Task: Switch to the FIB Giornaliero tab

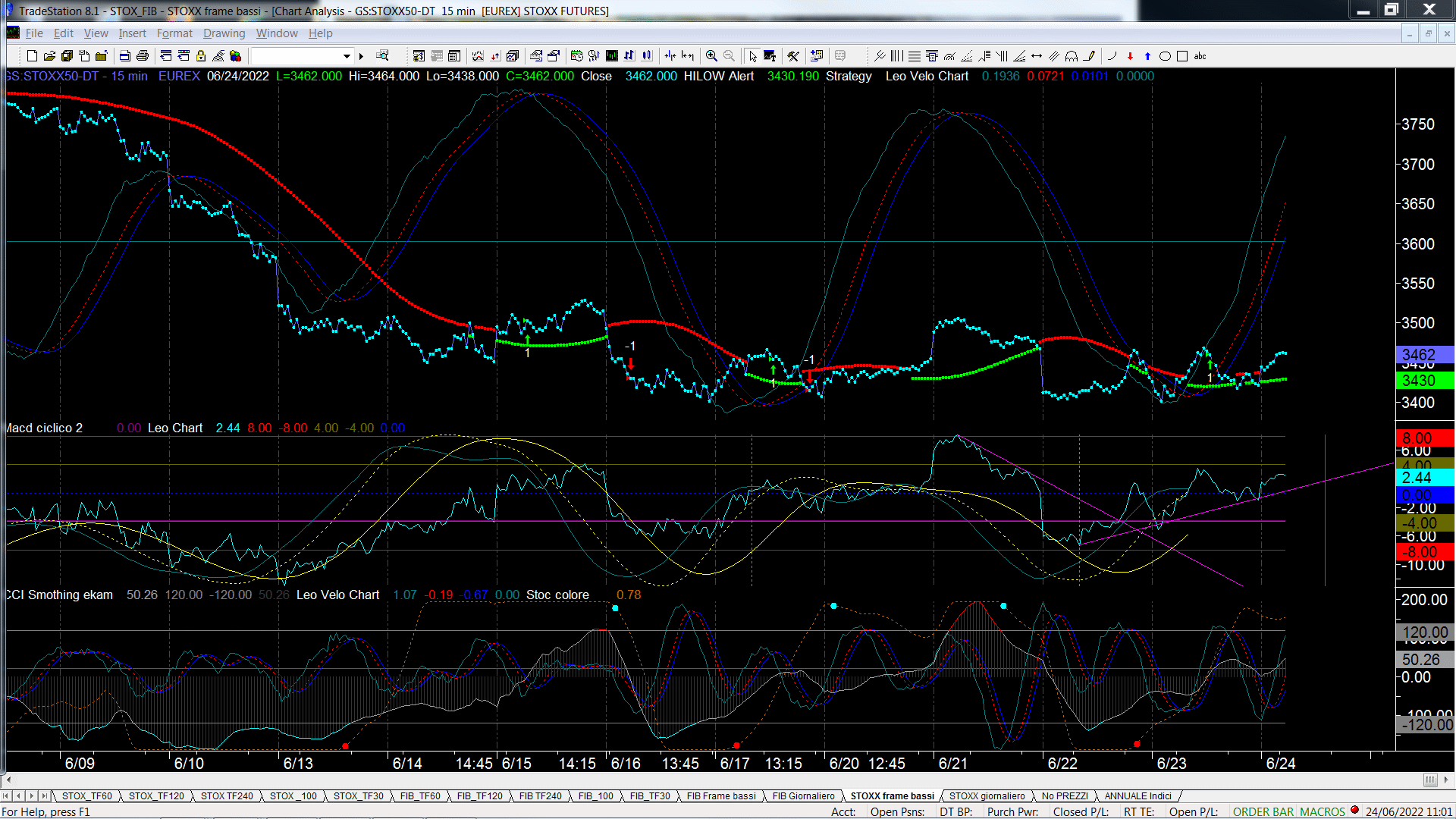Action: (x=803, y=796)
